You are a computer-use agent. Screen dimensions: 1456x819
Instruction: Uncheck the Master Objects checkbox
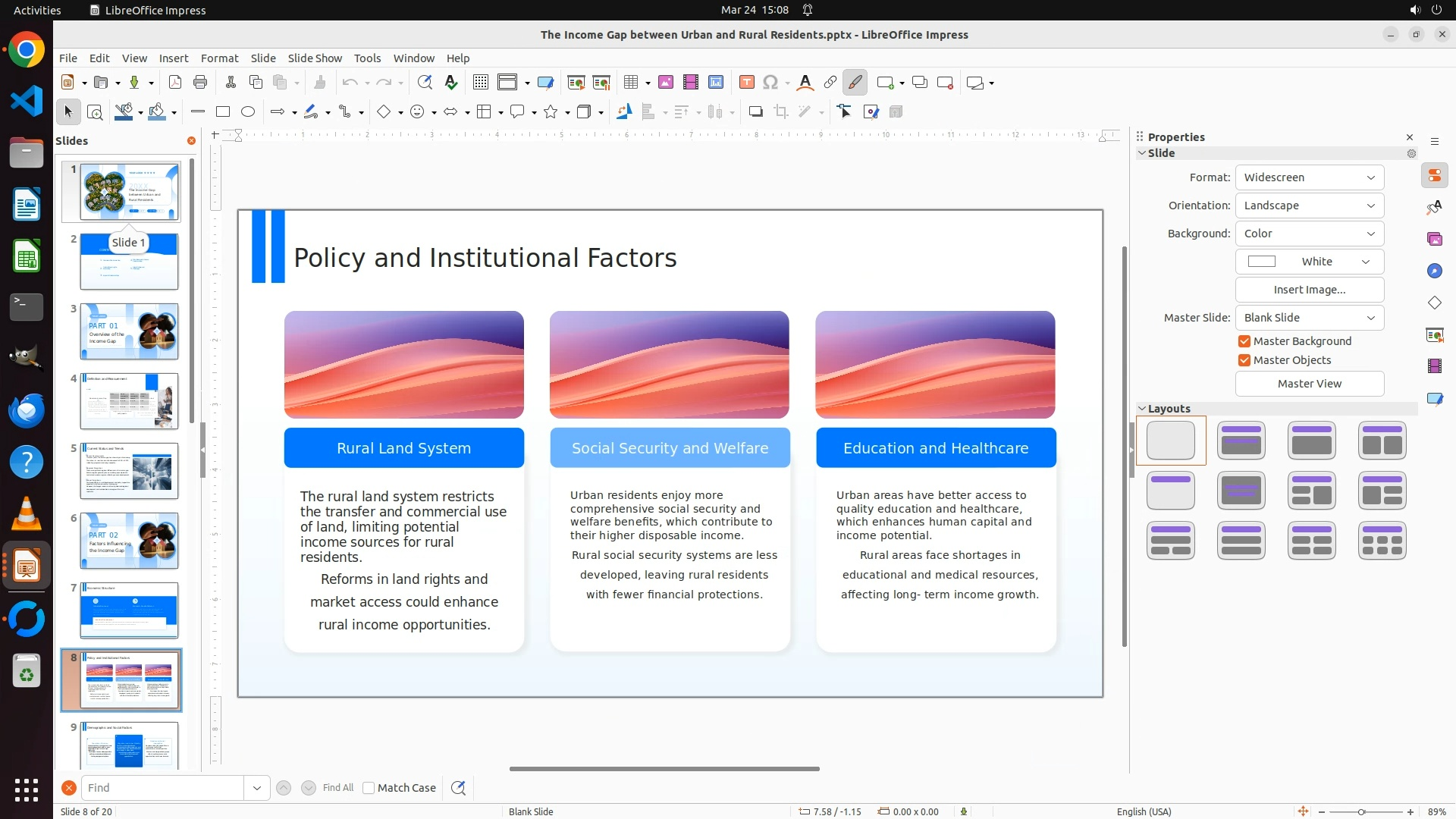tap(1244, 360)
